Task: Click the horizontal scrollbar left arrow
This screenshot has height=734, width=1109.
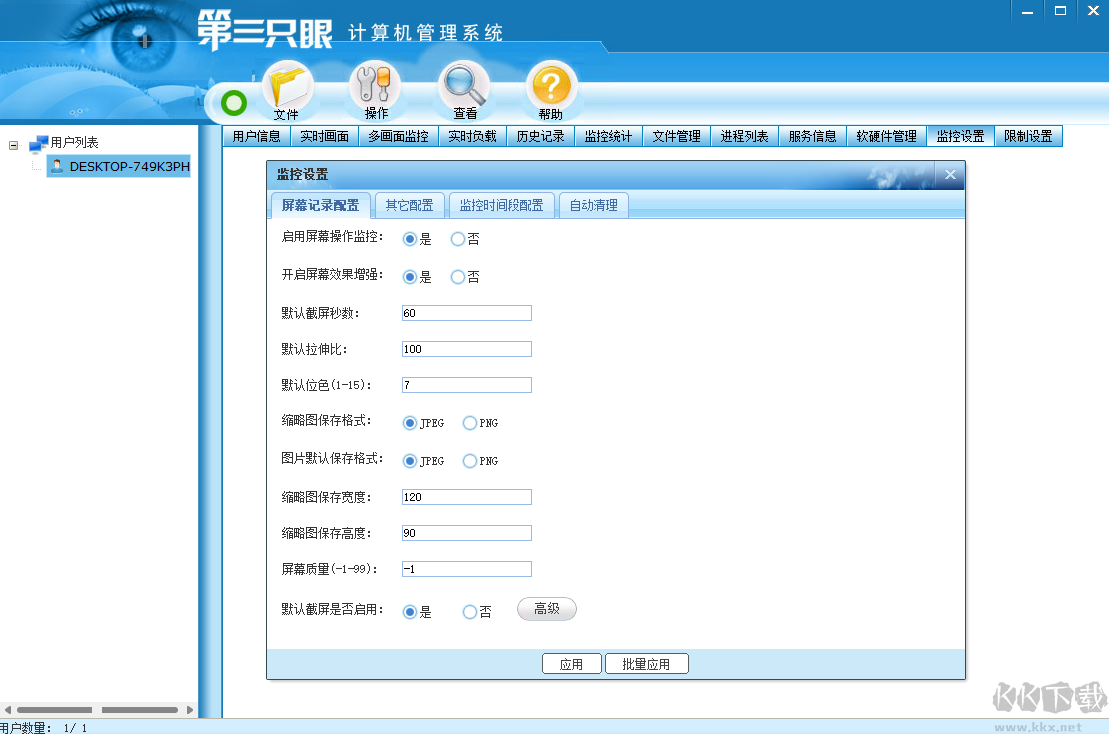Action: pos(8,708)
